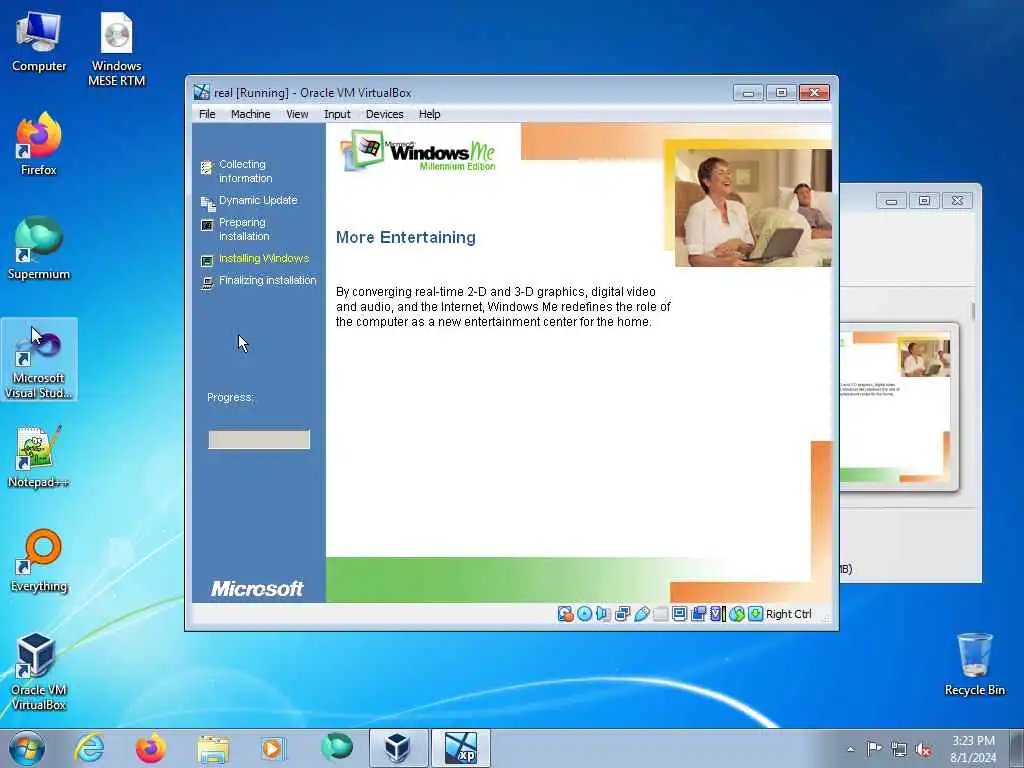Click the Dynamic Update step
The image size is (1024, 768).
tap(249, 201)
